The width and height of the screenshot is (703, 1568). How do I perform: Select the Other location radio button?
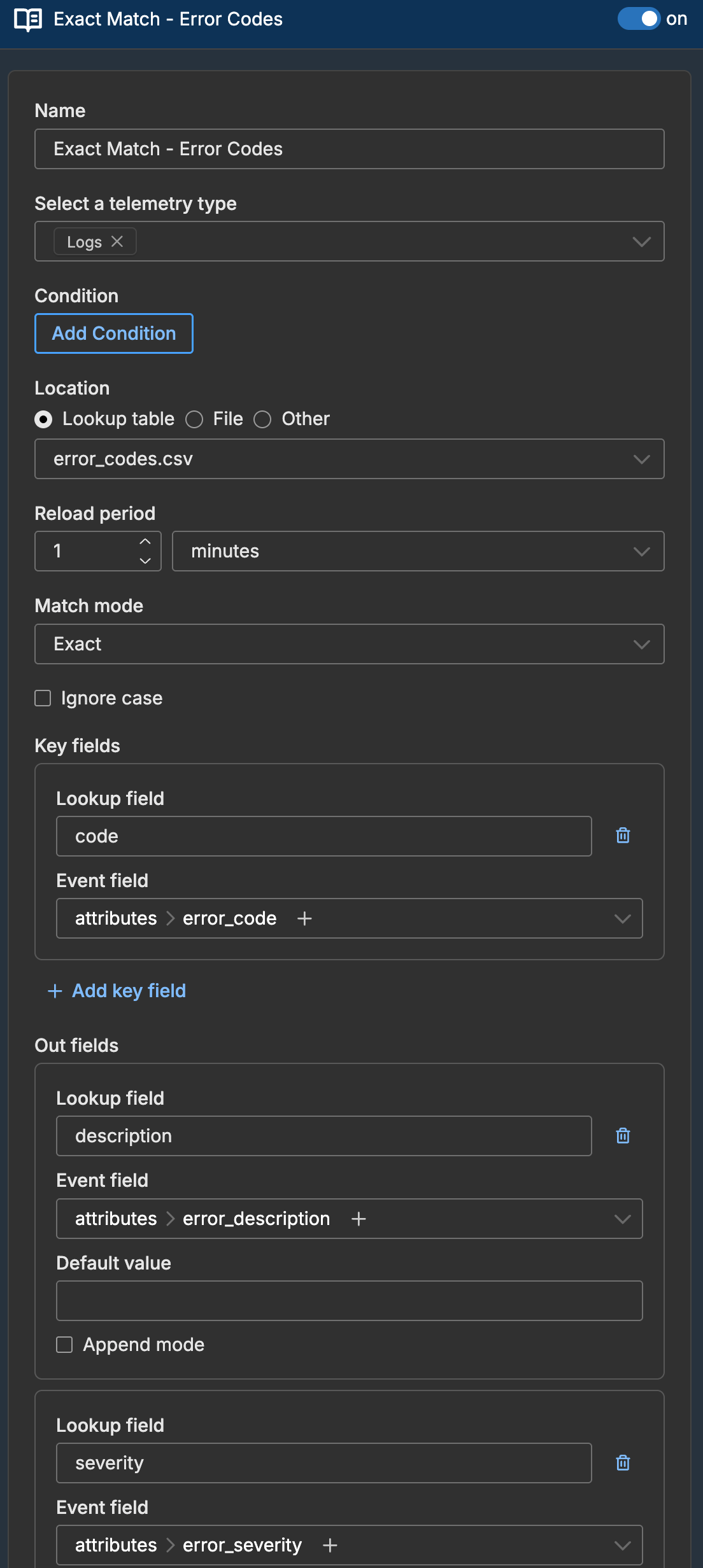[x=262, y=419]
